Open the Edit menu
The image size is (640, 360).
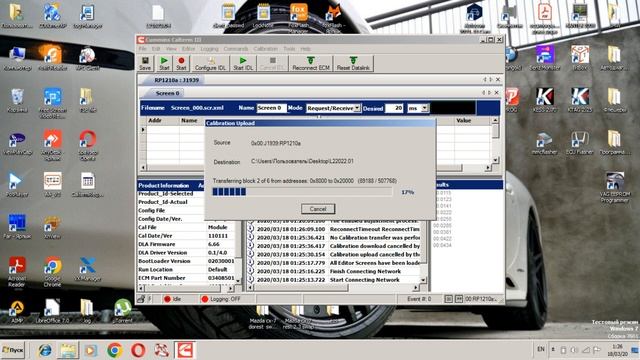pyautogui.click(x=156, y=49)
